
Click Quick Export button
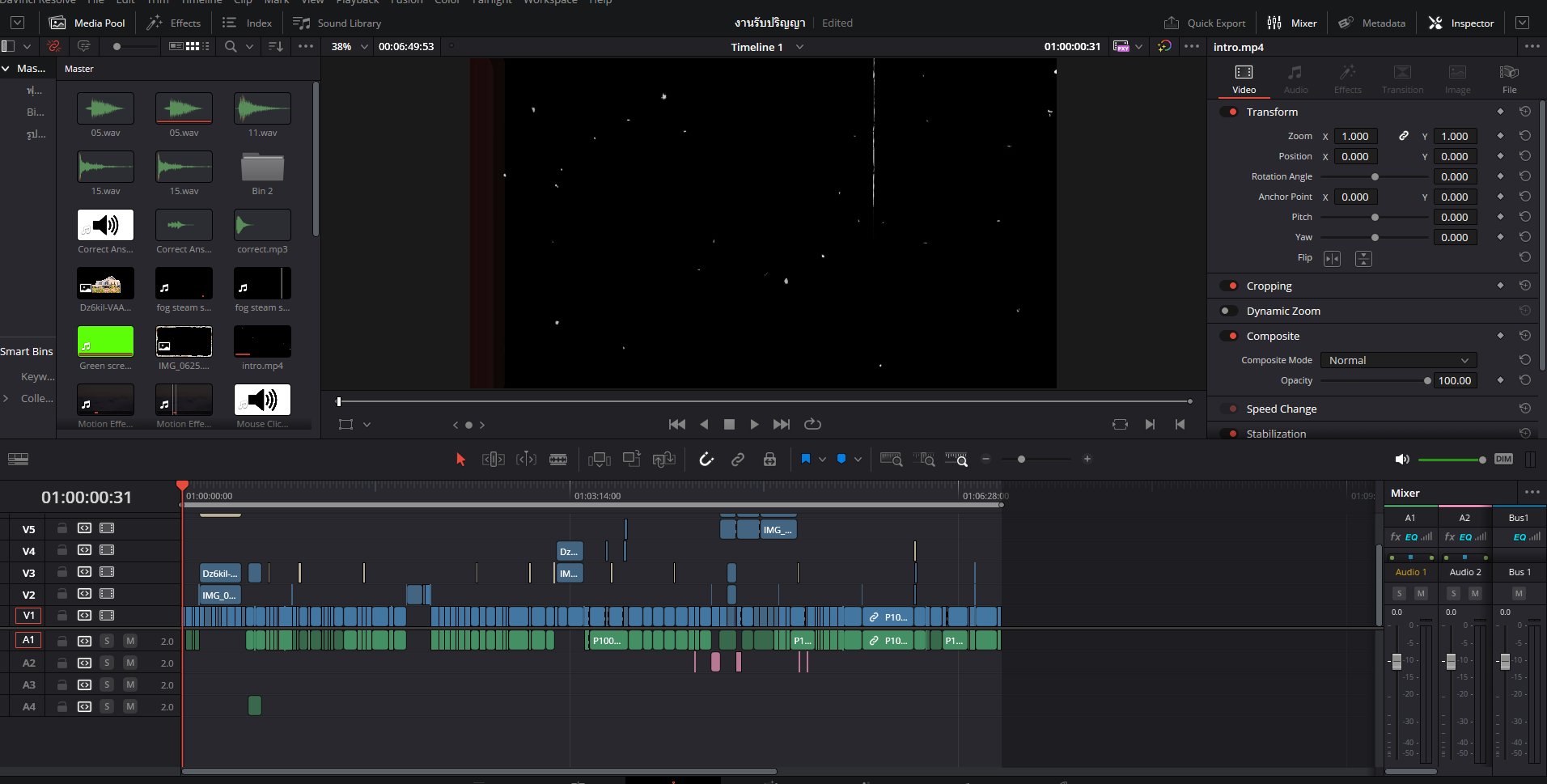tap(1206, 23)
